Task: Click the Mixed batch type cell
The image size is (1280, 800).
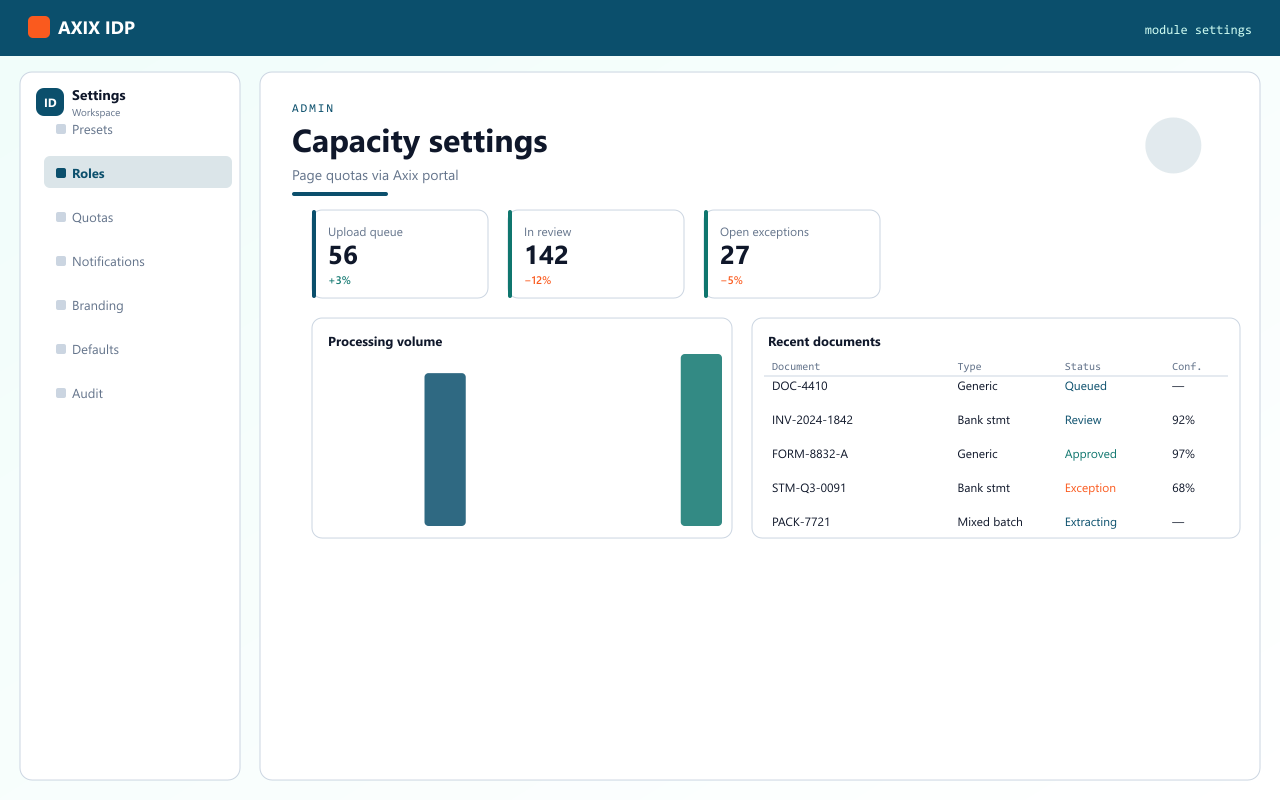Action: [x=990, y=522]
